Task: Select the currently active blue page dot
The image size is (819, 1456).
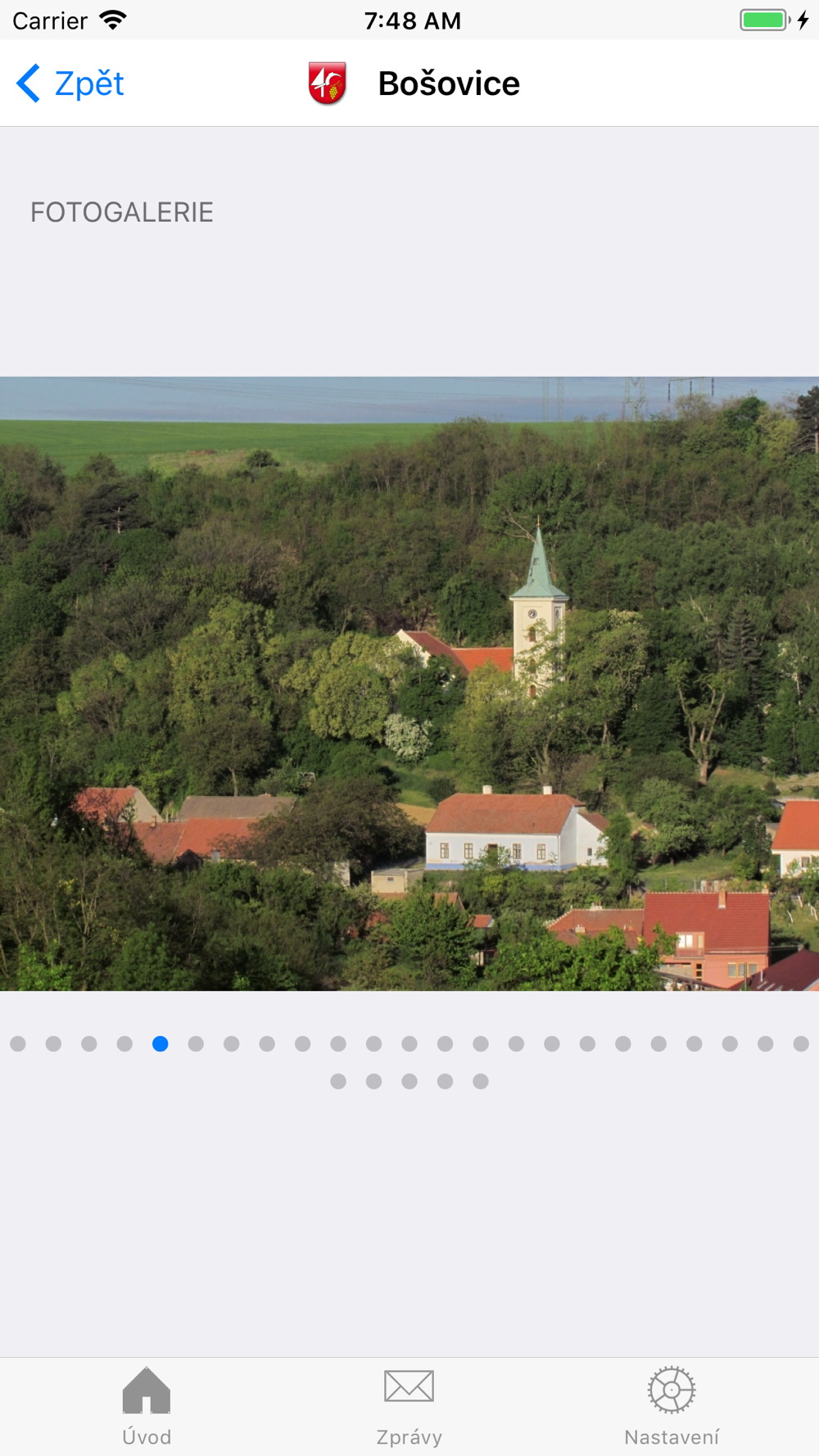Action: [161, 1043]
